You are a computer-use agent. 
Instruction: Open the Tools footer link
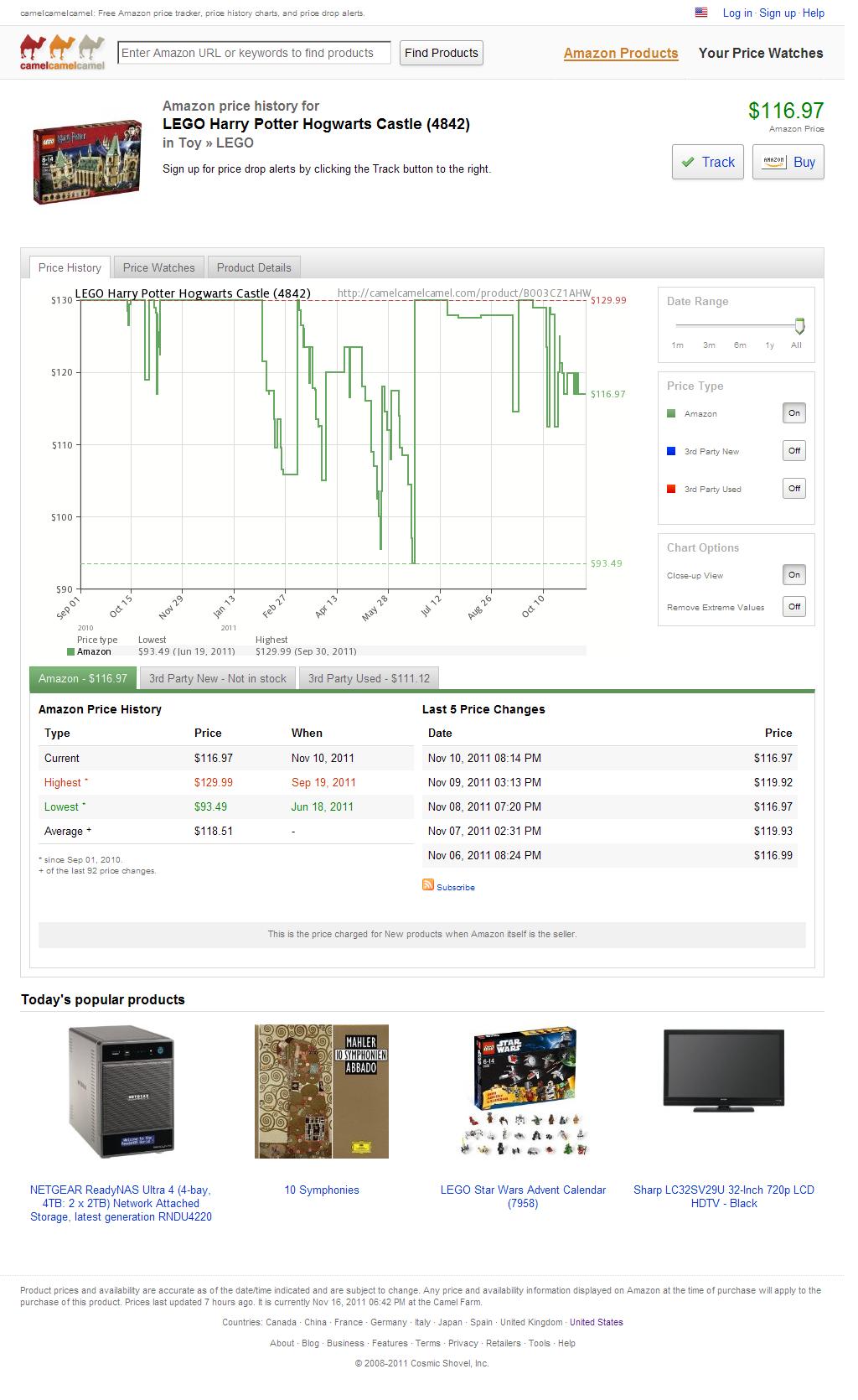click(x=540, y=1343)
